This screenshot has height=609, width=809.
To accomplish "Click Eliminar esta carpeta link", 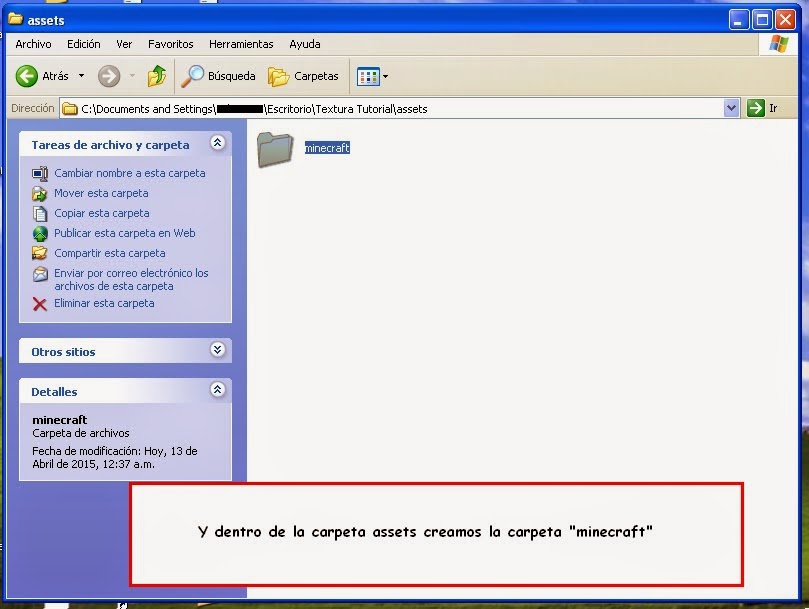I will pyautogui.click(x=104, y=303).
